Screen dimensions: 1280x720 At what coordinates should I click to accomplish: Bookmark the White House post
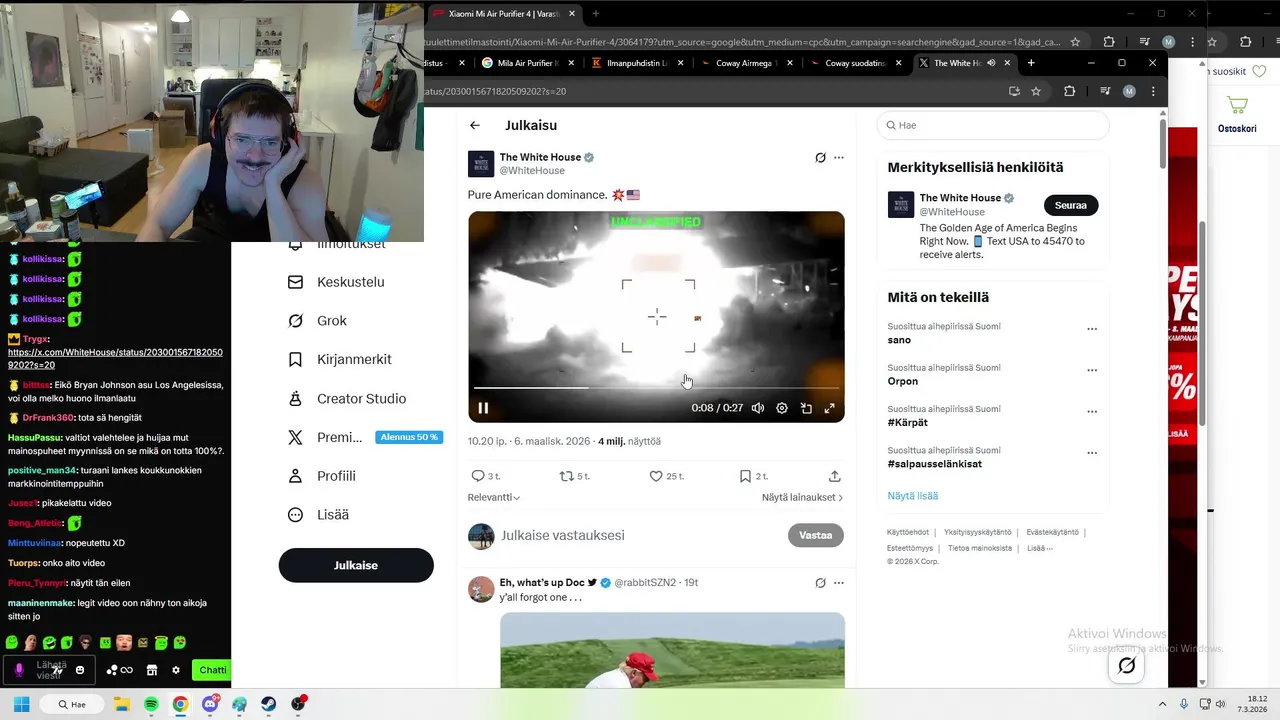[745, 476]
